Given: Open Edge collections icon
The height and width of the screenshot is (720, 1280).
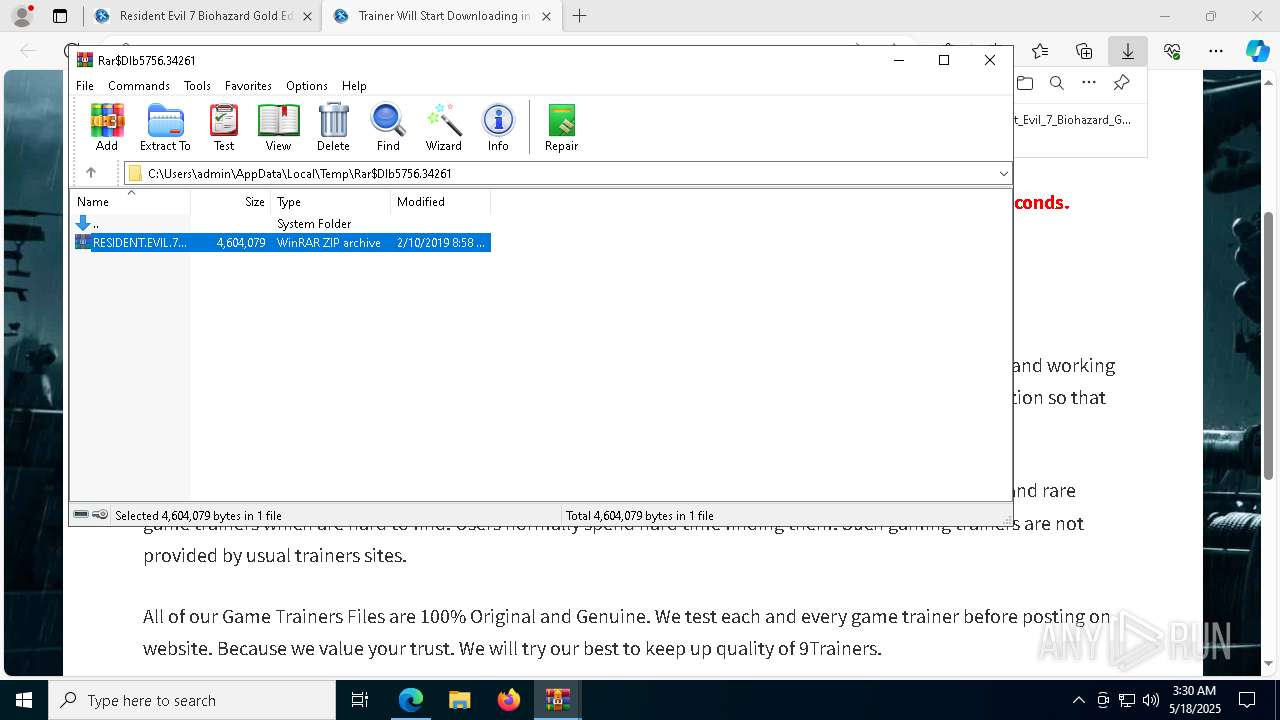Looking at the screenshot, I should (1084, 51).
